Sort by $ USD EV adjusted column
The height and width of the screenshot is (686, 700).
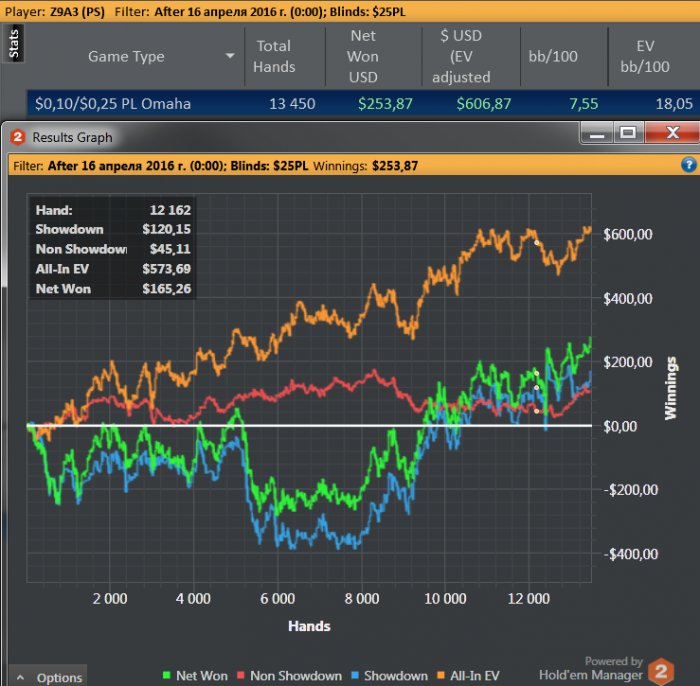(x=461, y=56)
